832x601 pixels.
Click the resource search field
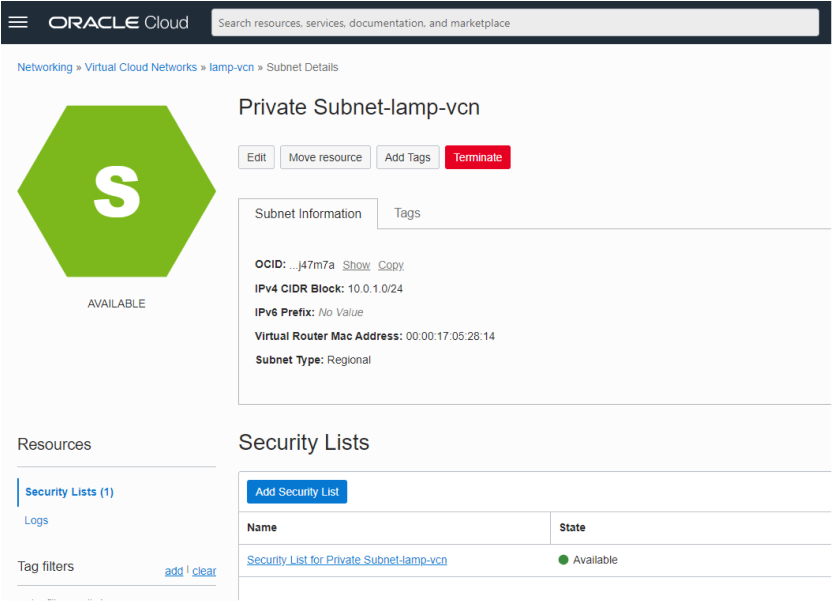(x=516, y=22)
